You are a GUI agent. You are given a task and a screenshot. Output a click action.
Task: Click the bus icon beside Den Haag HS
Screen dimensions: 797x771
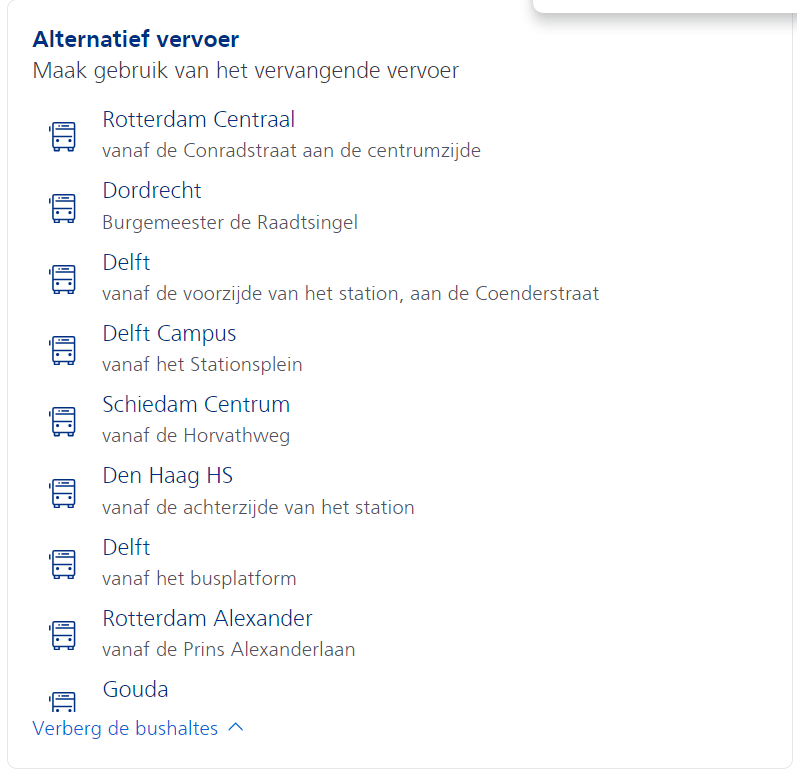pyautogui.click(x=63, y=493)
